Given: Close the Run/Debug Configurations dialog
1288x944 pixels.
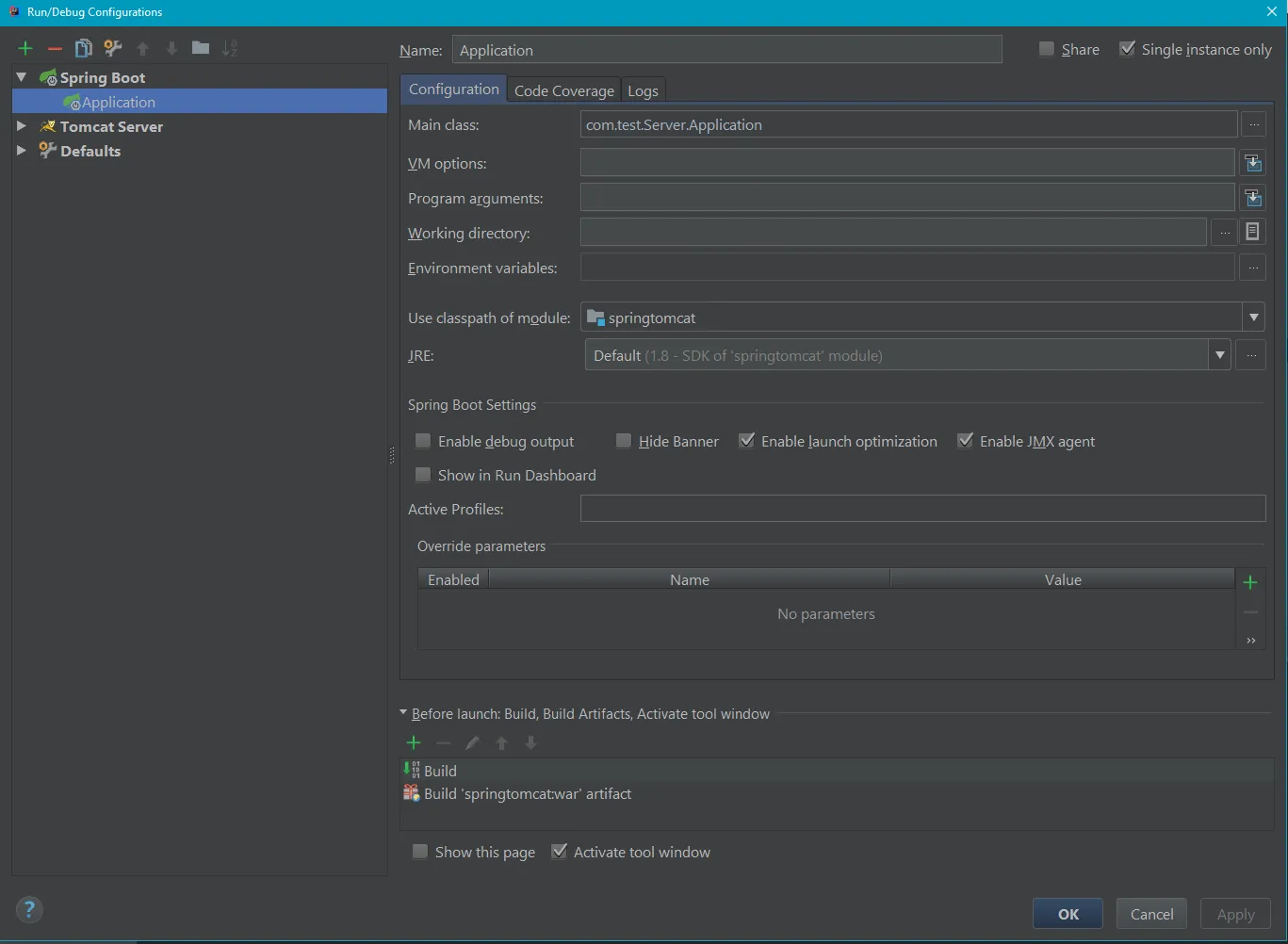Looking at the screenshot, I should point(1272,12).
